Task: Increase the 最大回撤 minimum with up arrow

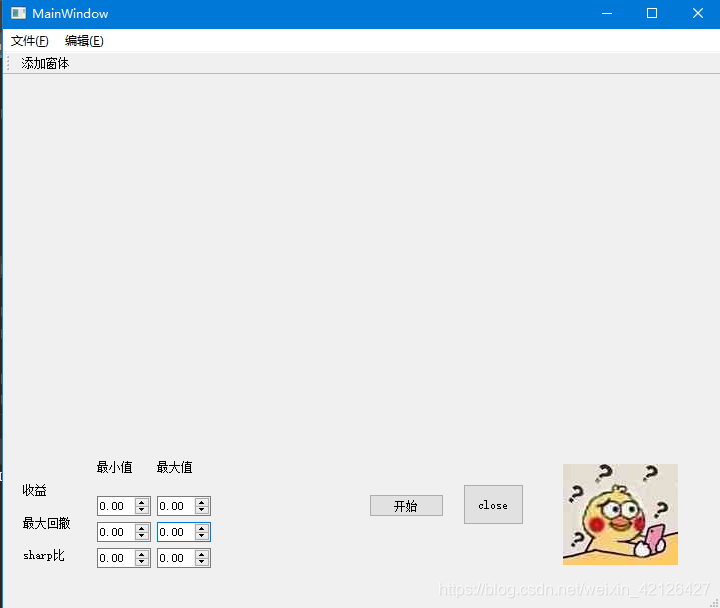Action: tap(142, 528)
